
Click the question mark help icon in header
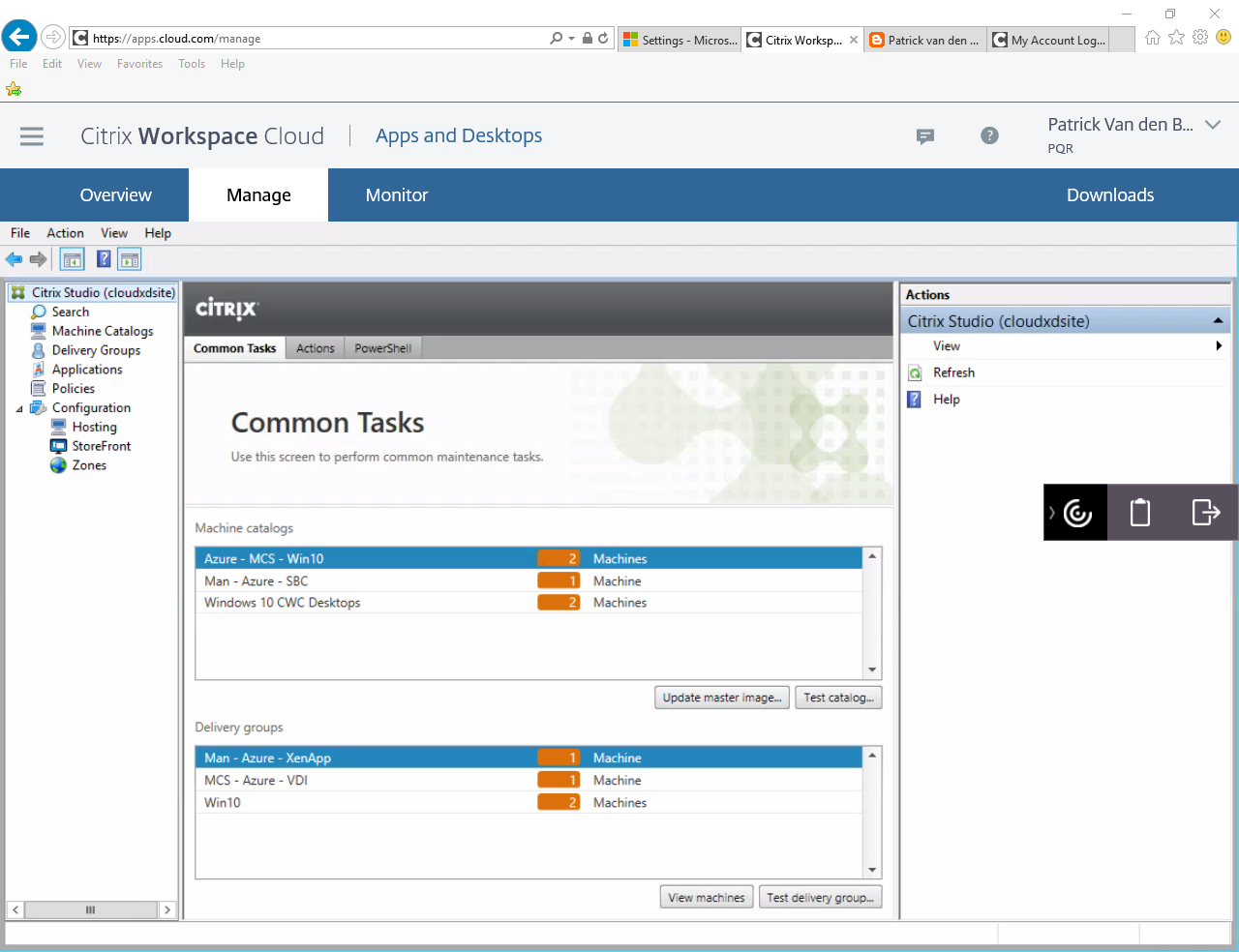click(989, 135)
